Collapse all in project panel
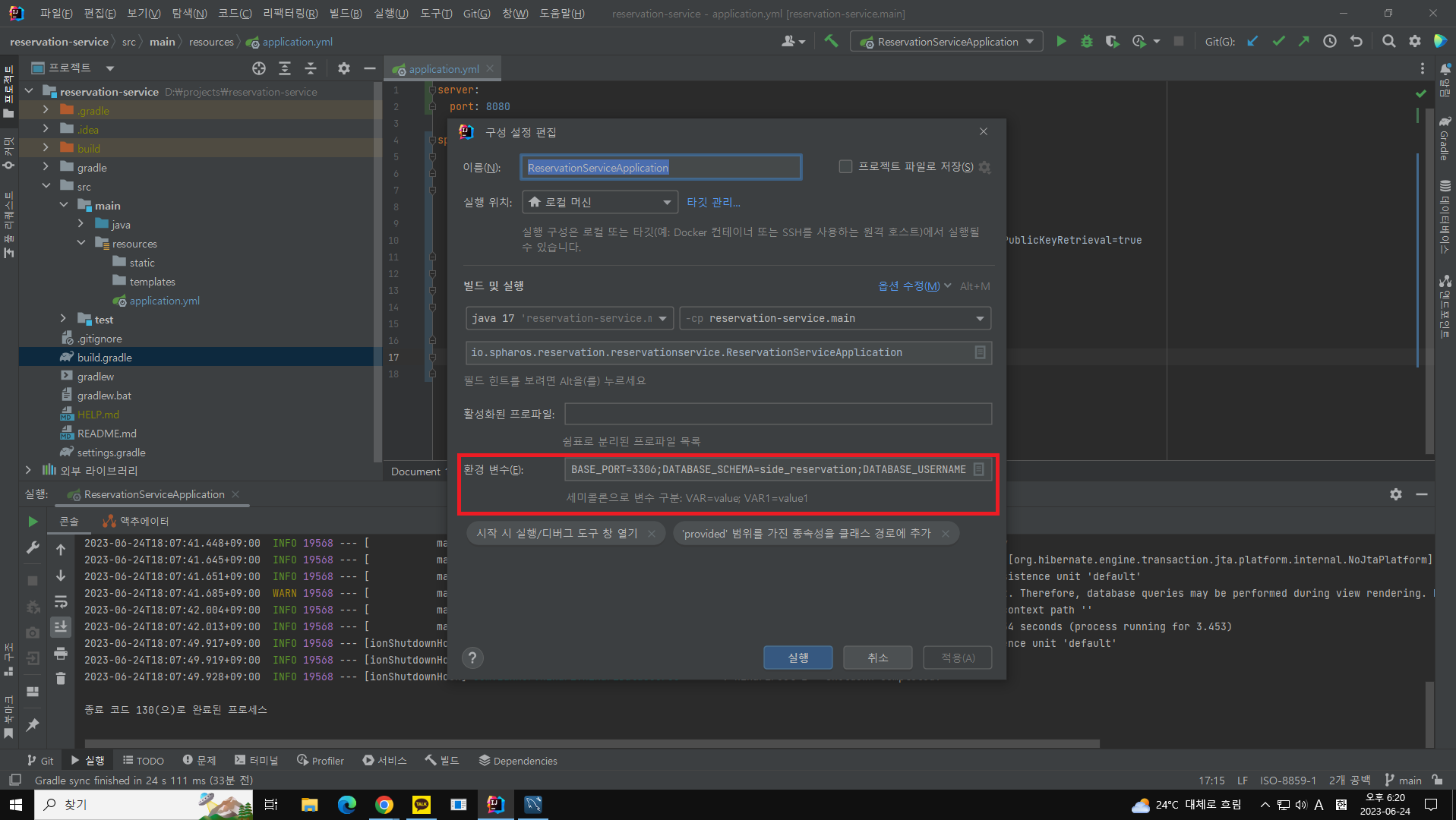Screen dimensions: 1456x820 click(311, 68)
